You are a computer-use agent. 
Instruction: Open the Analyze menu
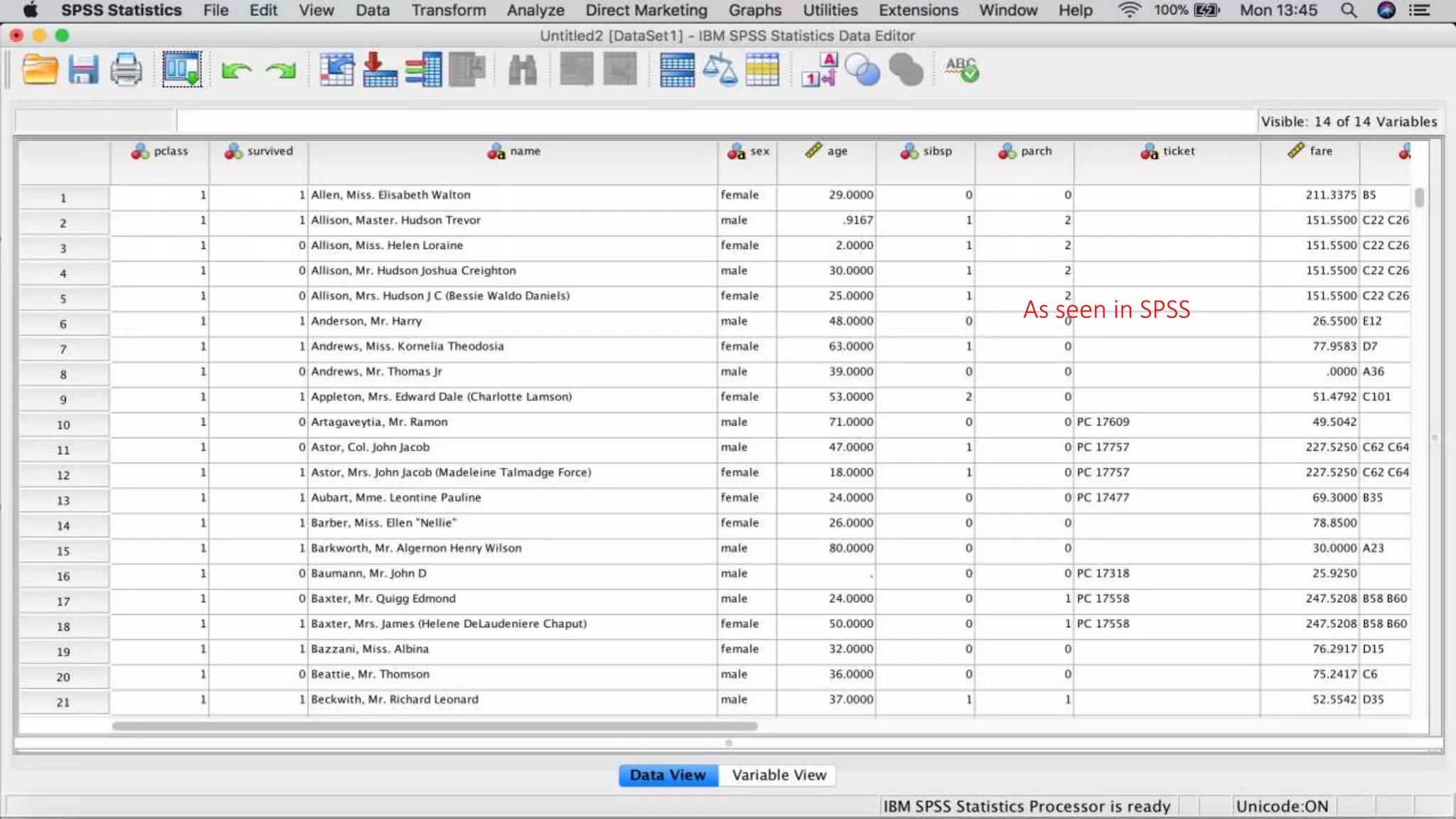pos(535,11)
